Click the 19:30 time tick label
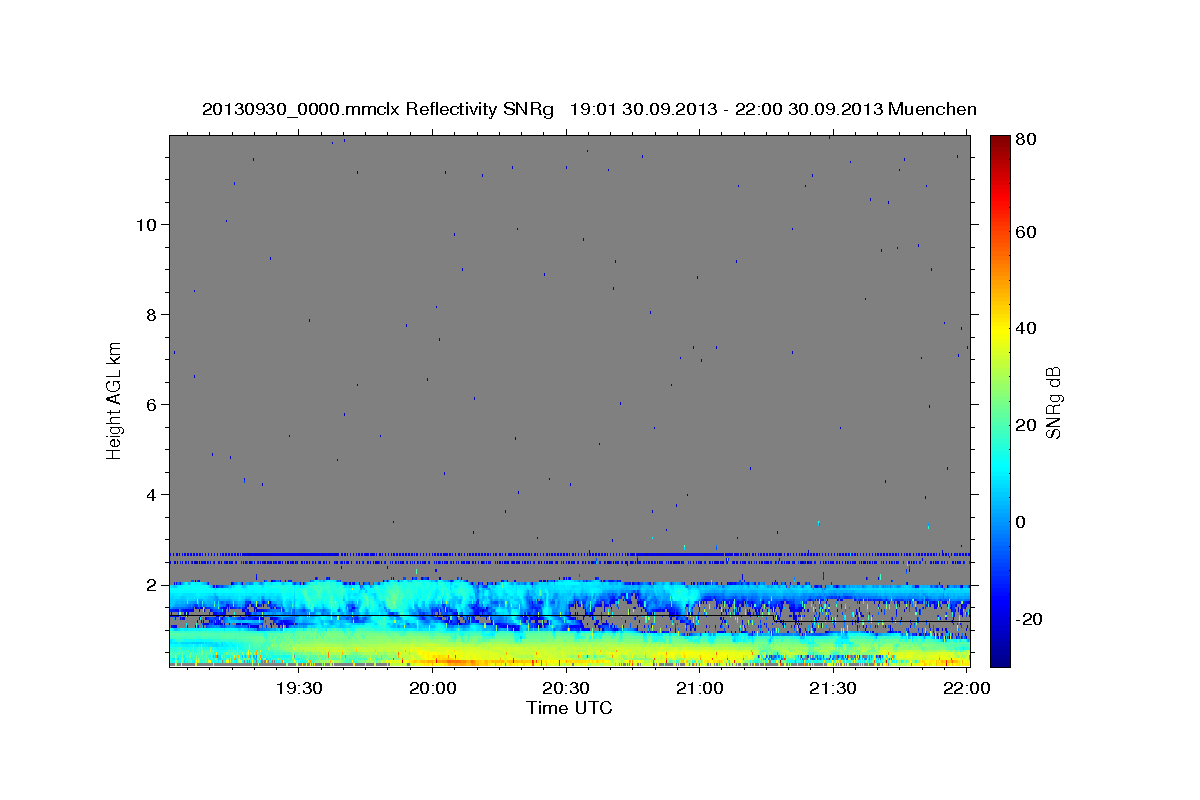 (x=298, y=688)
